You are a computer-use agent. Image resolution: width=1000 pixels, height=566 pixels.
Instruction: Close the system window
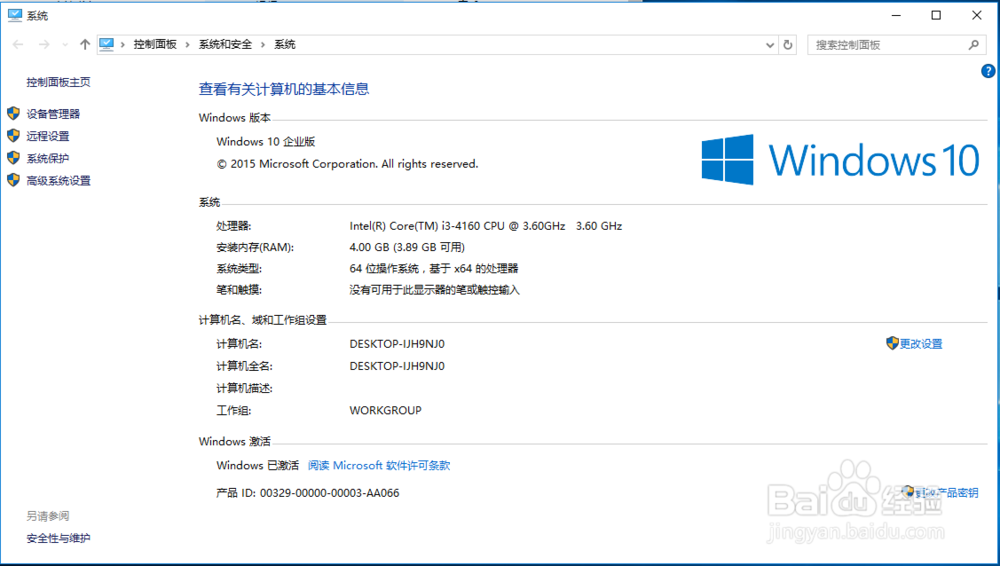click(976, 15)
